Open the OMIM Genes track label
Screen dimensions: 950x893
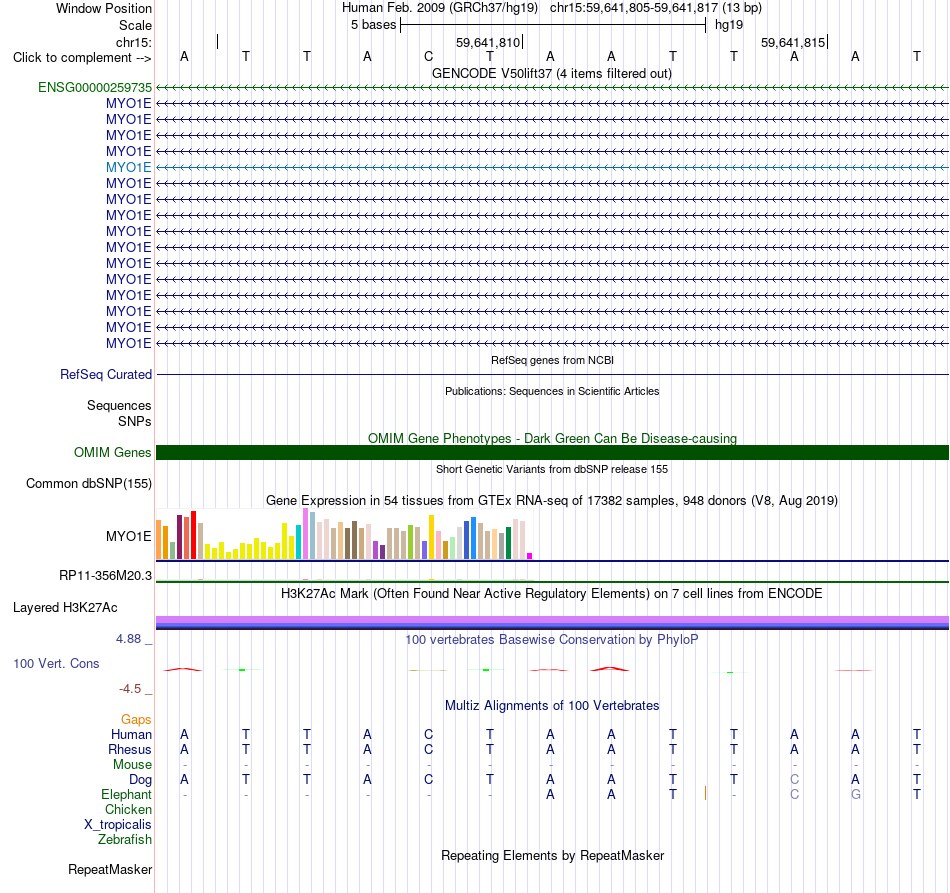(112, 453)
